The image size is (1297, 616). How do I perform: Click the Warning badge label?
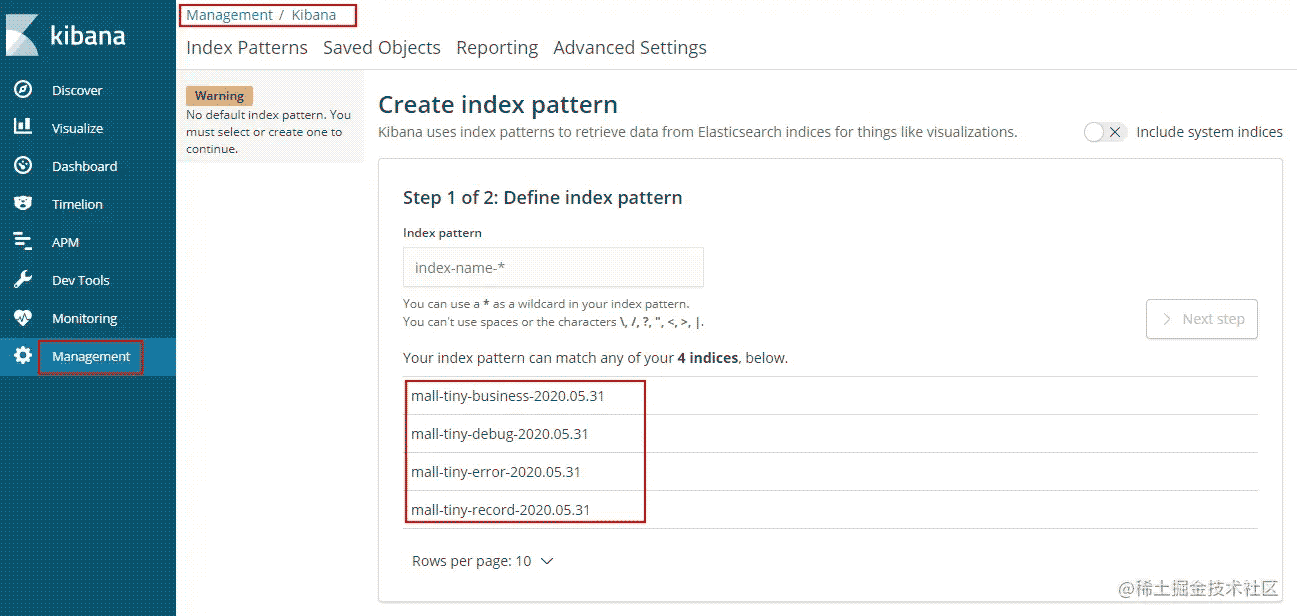(x=219, y=96)
